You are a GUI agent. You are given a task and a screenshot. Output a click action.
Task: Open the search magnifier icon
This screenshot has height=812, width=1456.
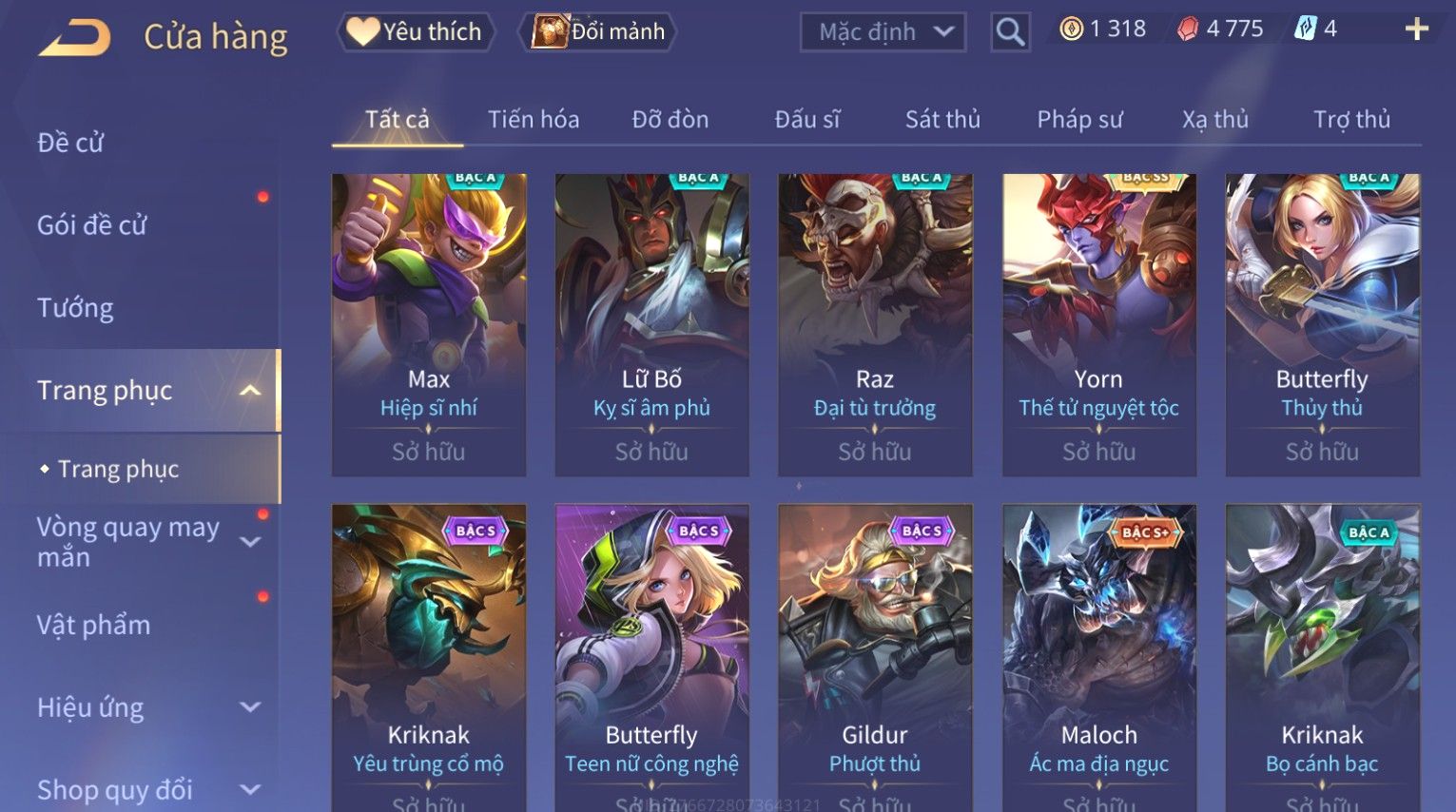(x=1010, y=32)
